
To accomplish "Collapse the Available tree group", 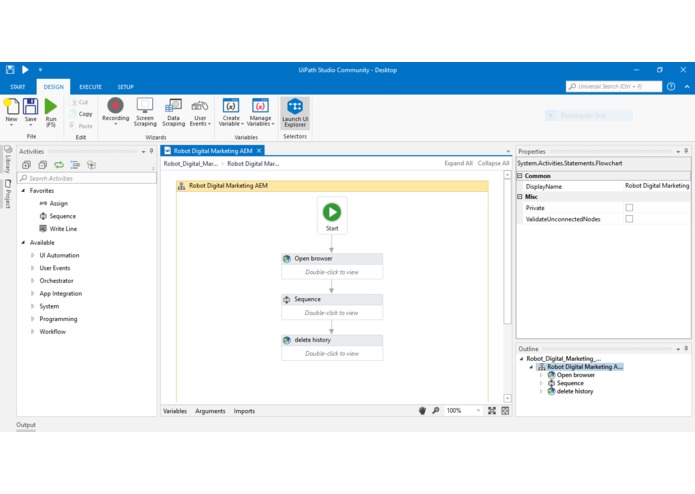I will tap(23, 242).
